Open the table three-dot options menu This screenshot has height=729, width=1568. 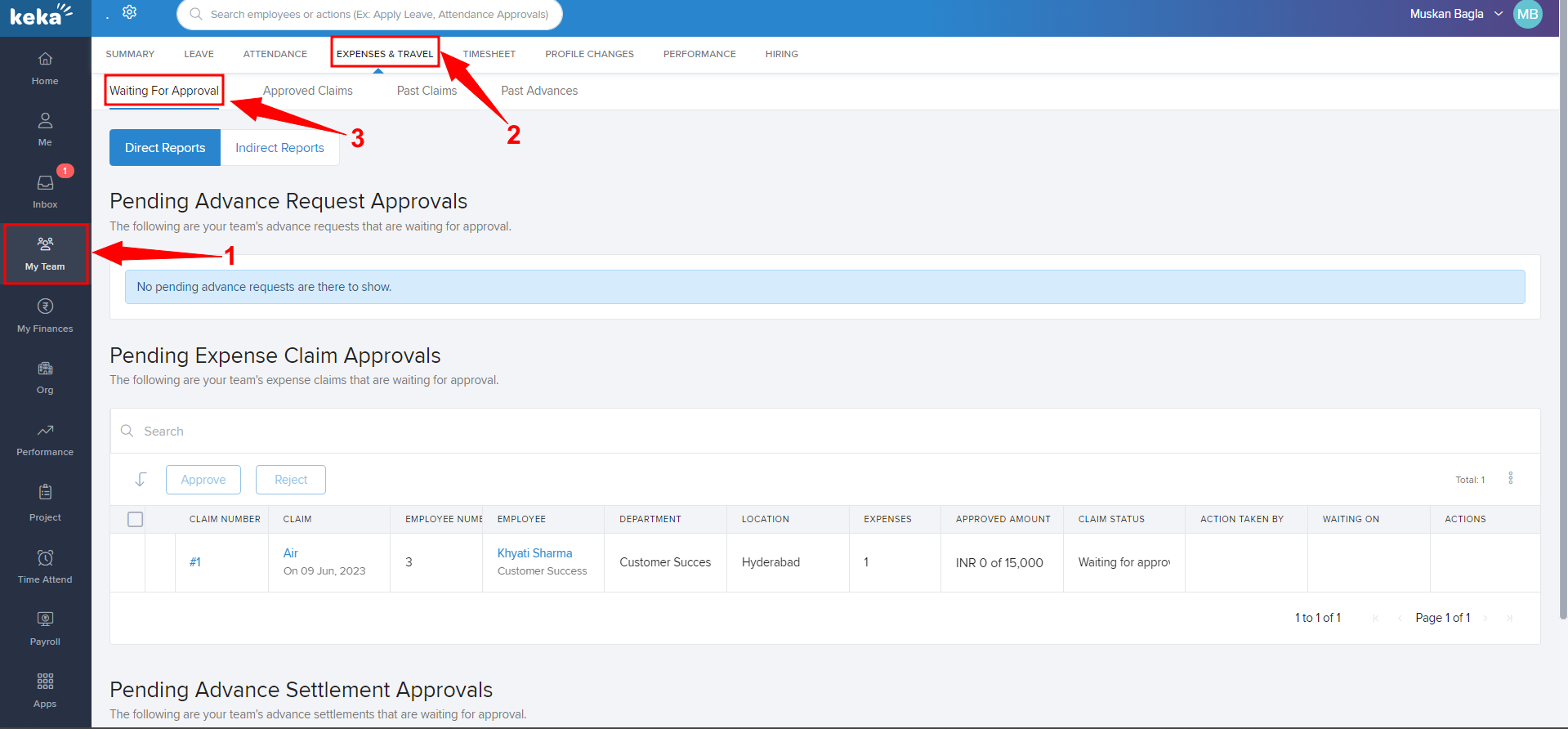click(1510, 478)
